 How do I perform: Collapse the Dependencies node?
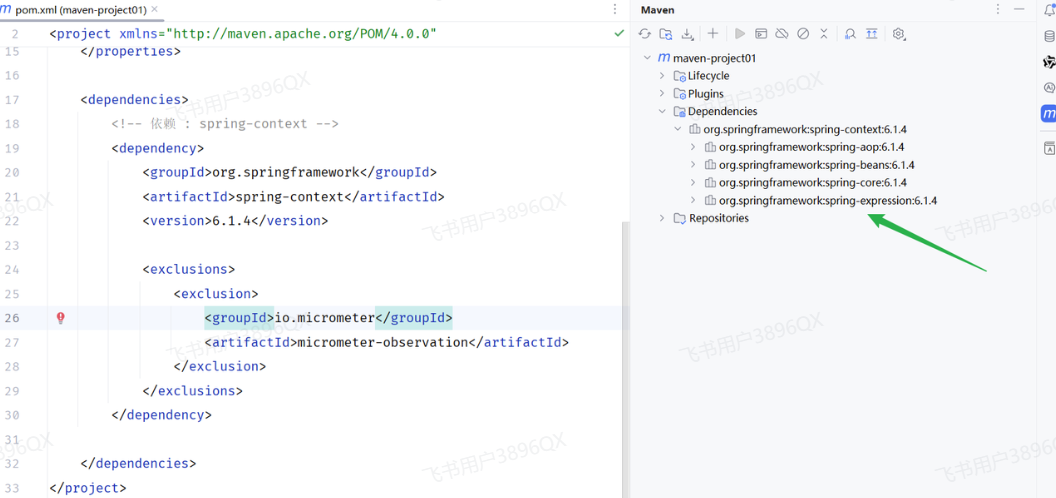click(x=662, y=111)
